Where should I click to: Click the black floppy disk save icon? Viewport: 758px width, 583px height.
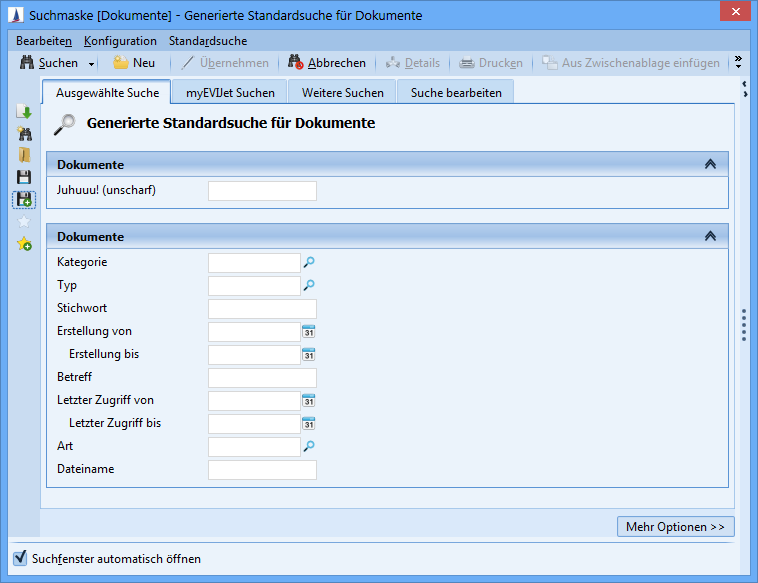[24, 177]
